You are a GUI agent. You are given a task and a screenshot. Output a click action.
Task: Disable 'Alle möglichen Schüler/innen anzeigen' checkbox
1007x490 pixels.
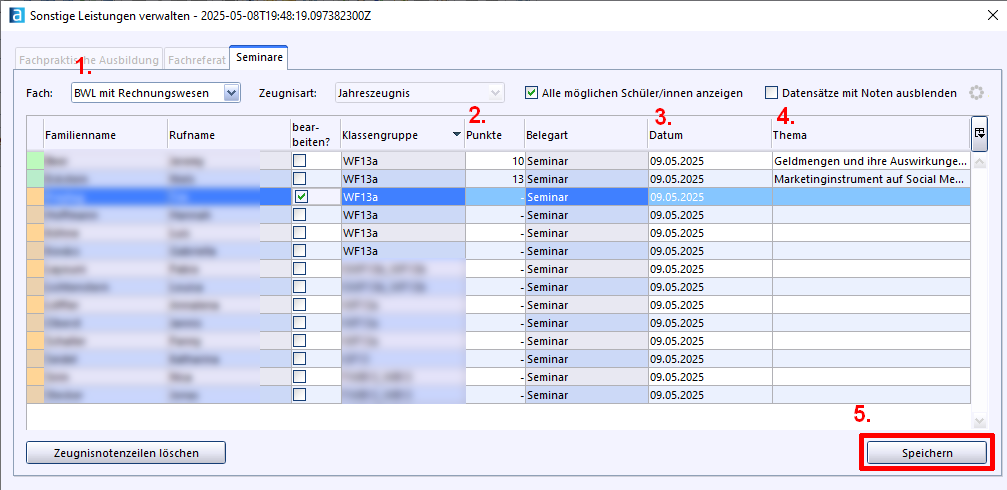coord(532,93)
